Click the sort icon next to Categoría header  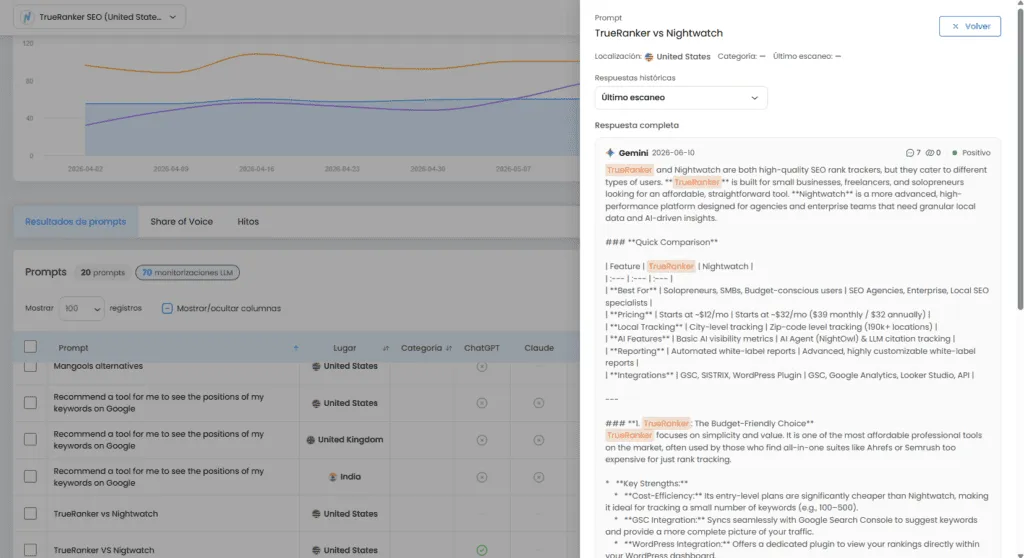[449, 348]
